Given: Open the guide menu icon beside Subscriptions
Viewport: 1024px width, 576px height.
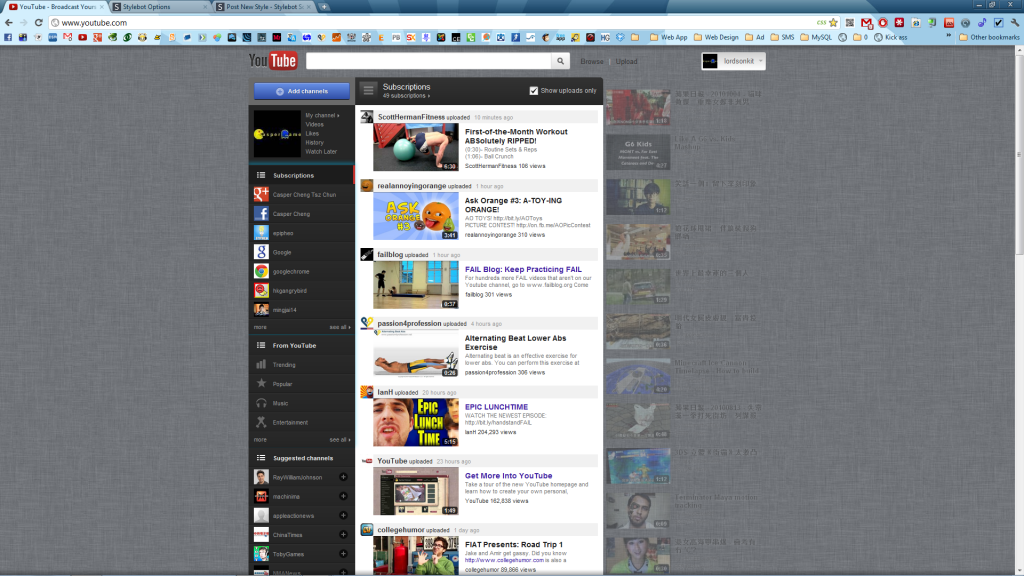Looking at the screenshot, I should (368, 90).
